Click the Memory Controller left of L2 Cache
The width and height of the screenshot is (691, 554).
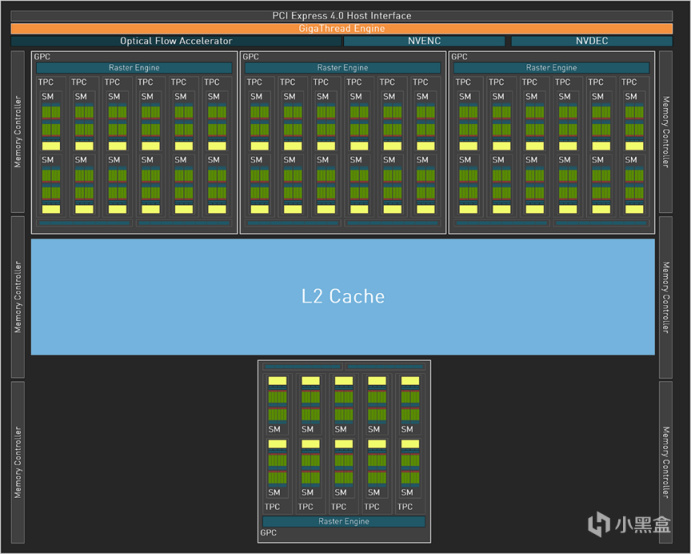18,297
